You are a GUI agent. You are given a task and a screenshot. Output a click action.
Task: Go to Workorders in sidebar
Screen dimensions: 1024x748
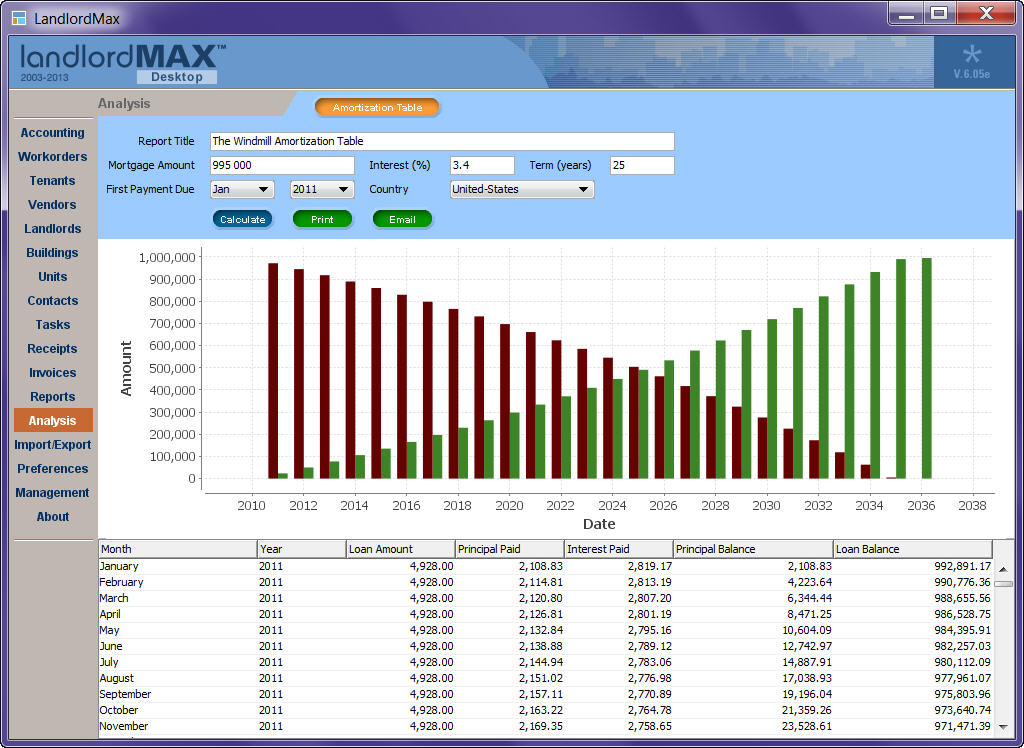(x=52, y=157)
